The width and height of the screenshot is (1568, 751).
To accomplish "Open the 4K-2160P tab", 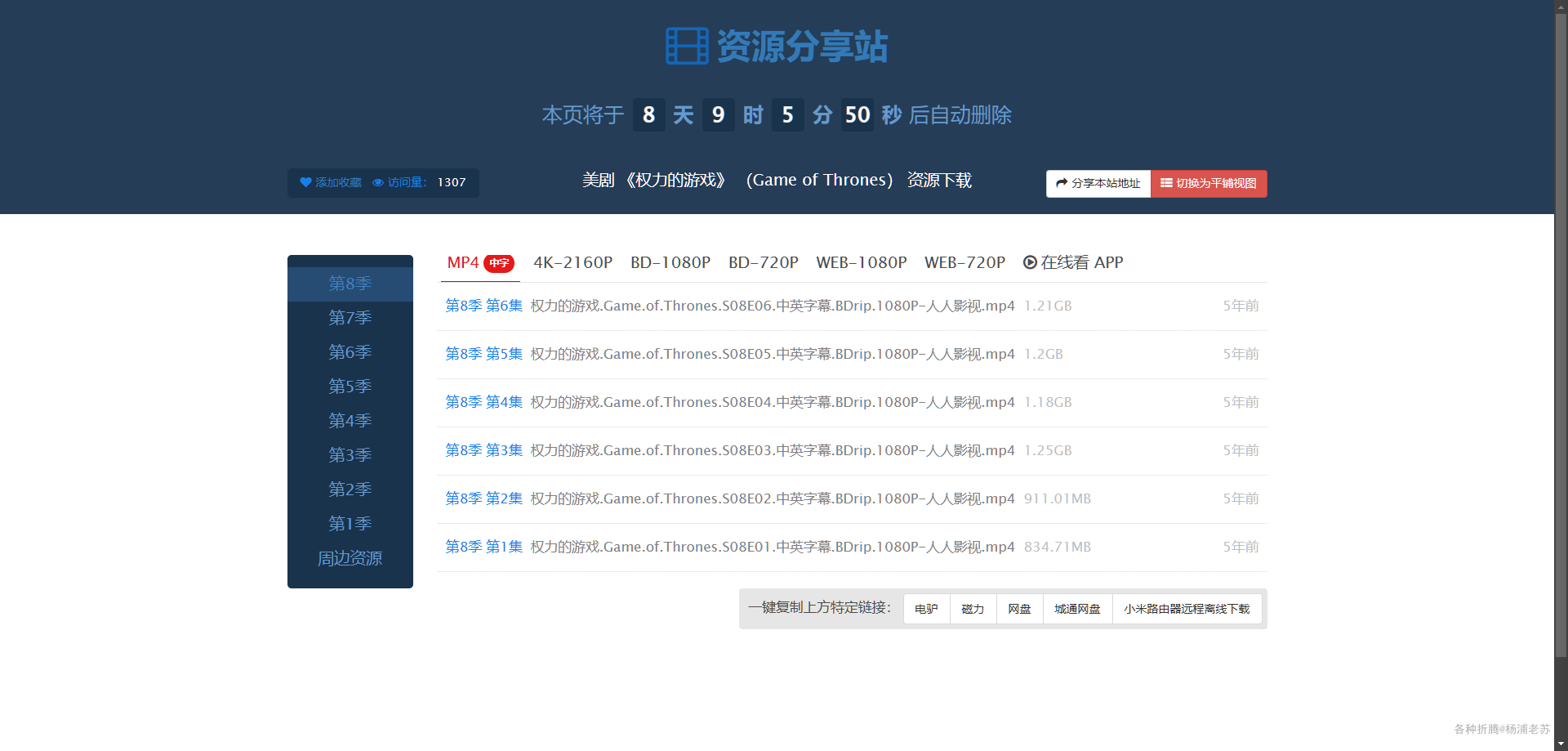I will 572,262.
